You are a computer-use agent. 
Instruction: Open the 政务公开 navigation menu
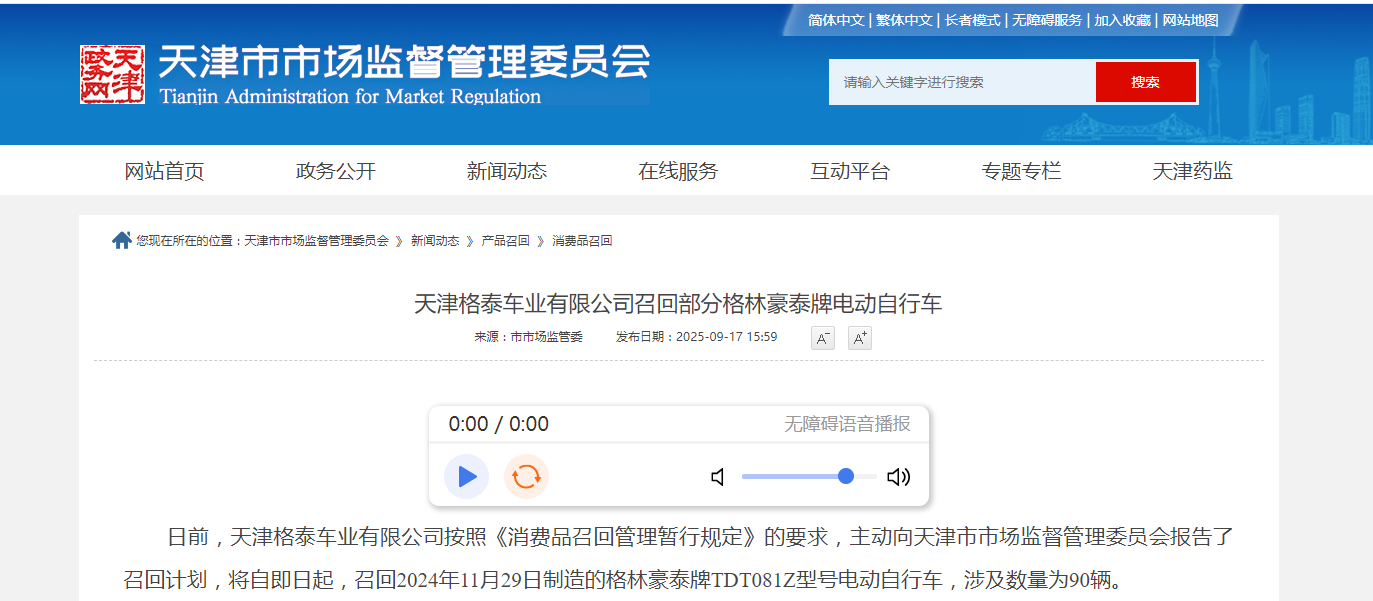point(336,171)
